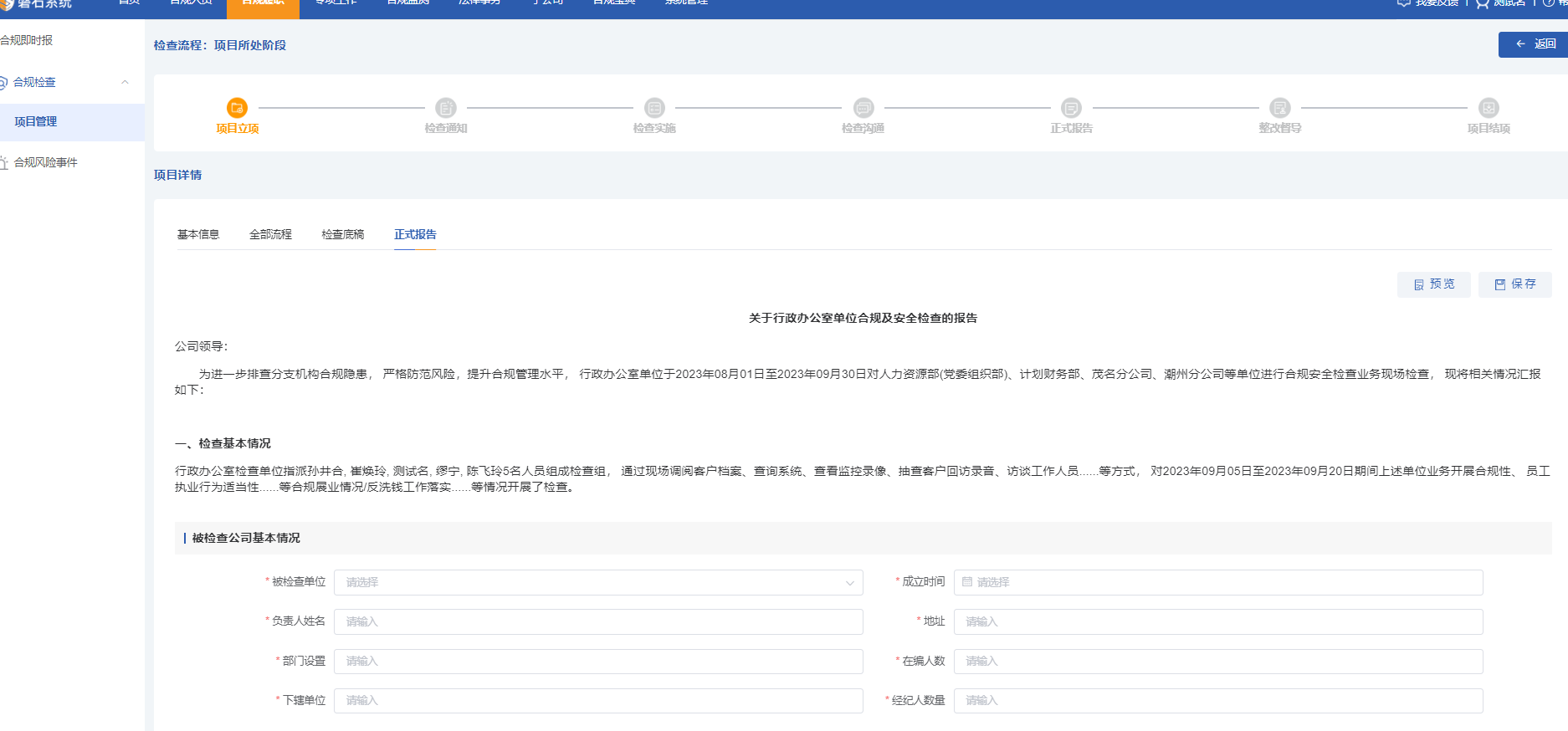Click the 项目结项 step icon
The height and width of the screenshot is (731, 1568).
pos(1489,108)
